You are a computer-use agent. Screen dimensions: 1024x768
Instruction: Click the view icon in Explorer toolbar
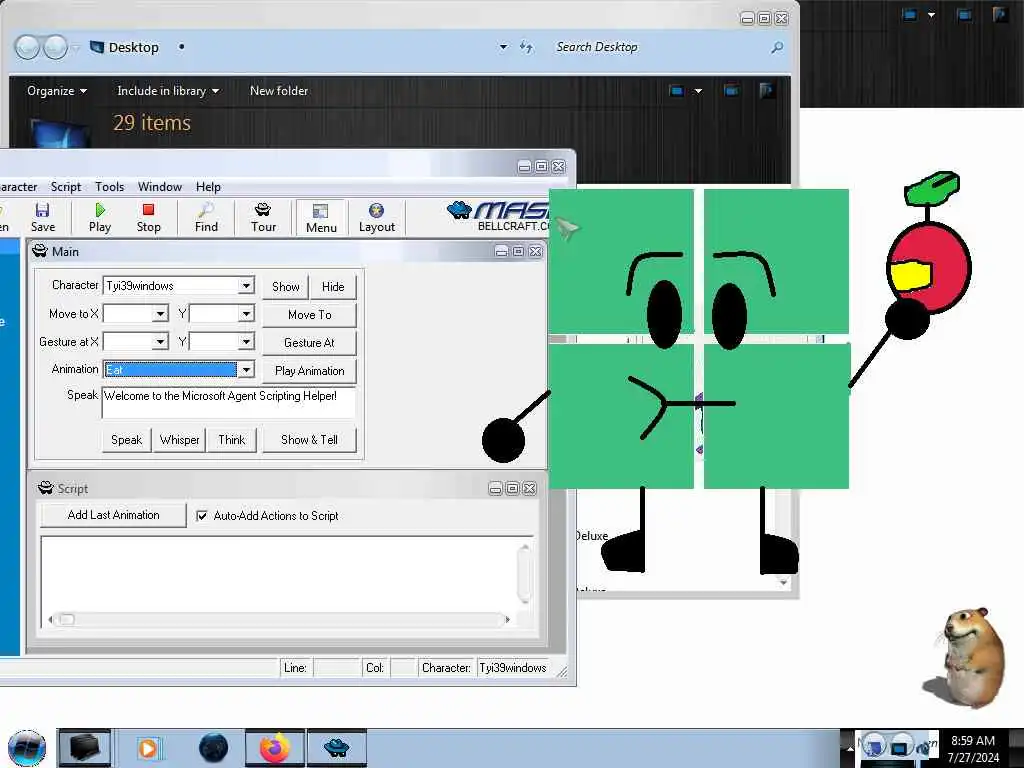677,91
